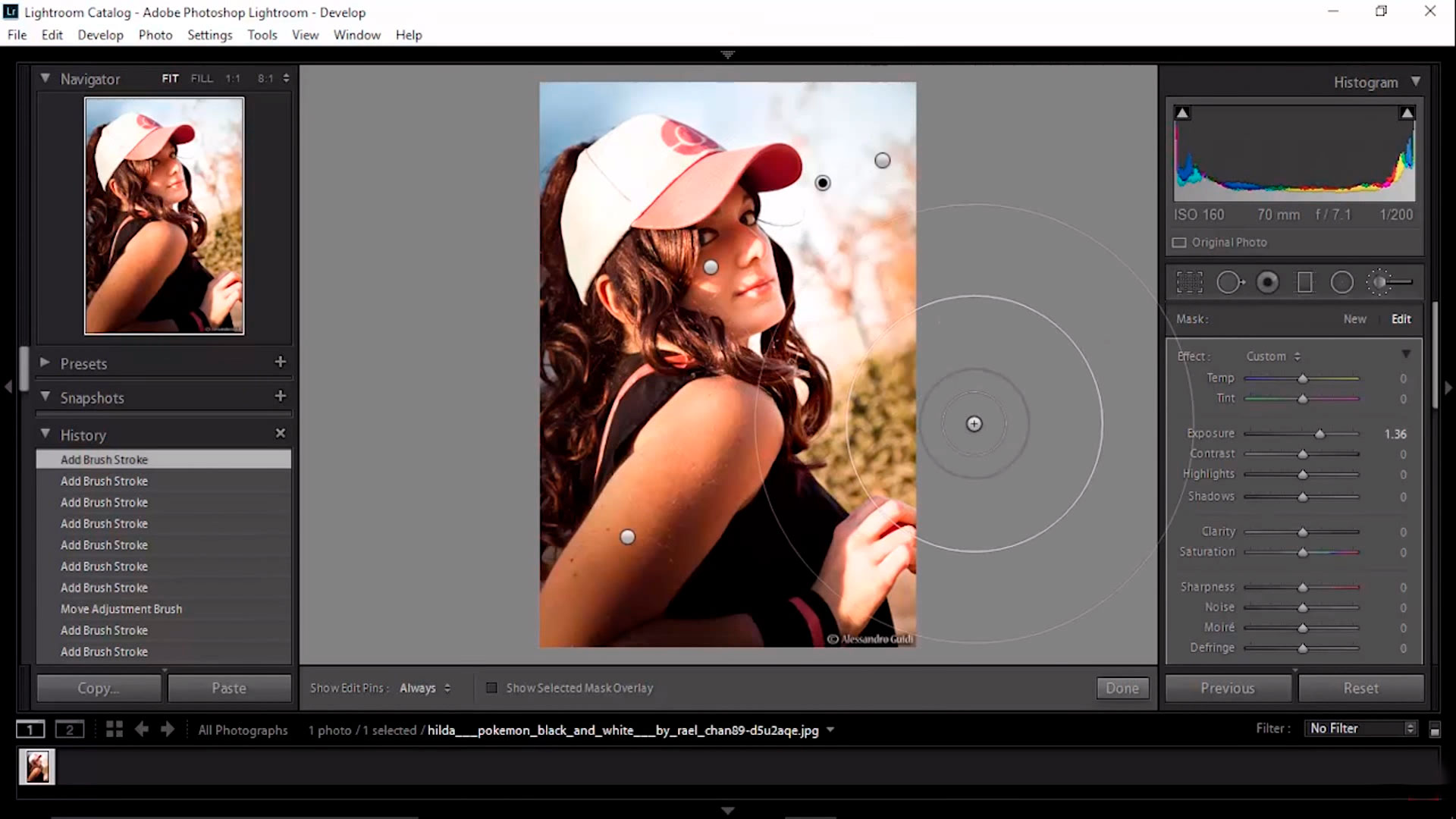This screenshot has width=1456, height=819.
Task: Set Navigator zoom to 8:1
Action: [x=265, y=78]
